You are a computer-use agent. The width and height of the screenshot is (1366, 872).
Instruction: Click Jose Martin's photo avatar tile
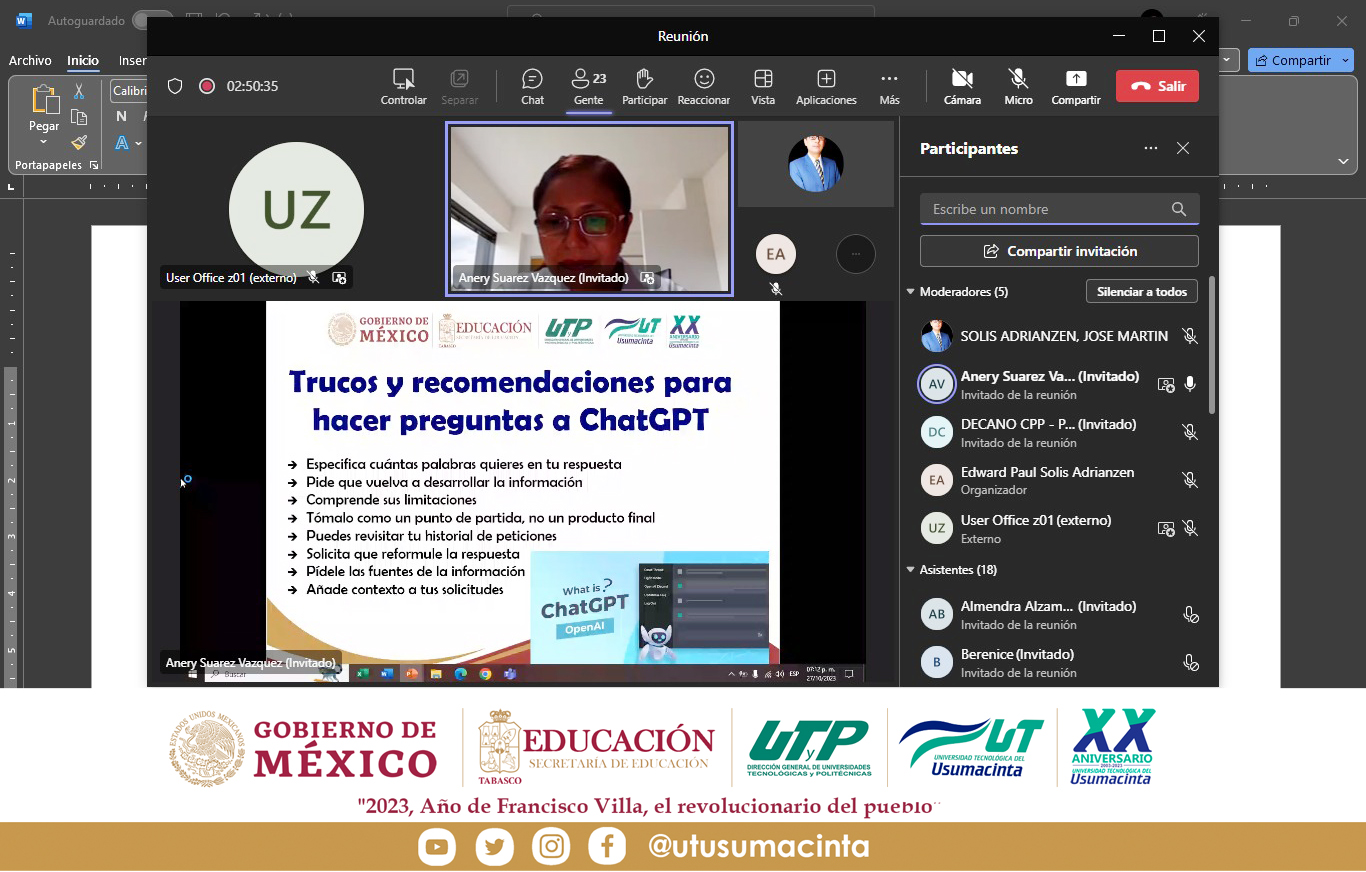click(x=816, y=164)
